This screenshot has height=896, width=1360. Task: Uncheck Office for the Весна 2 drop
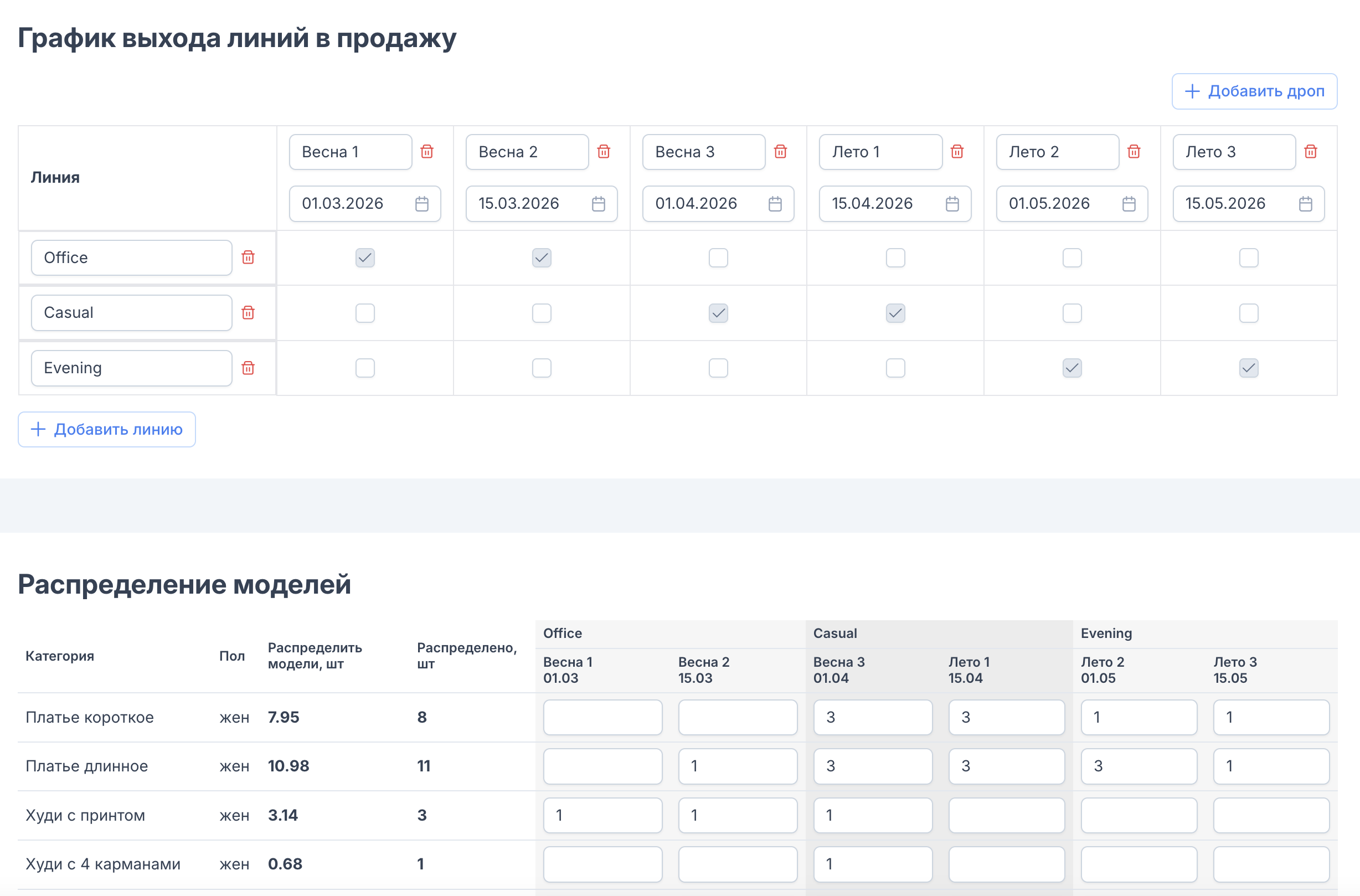542,258
